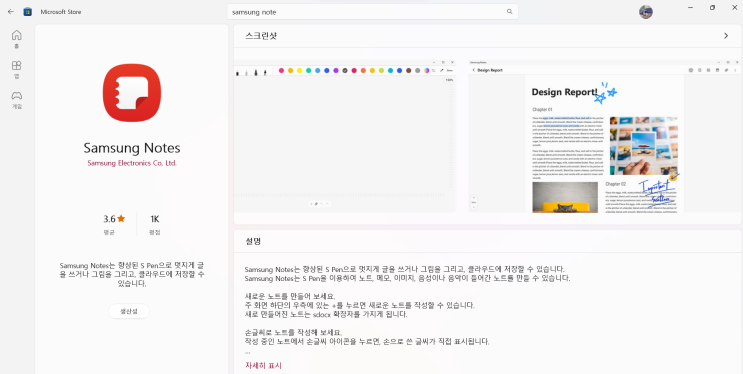Open the user profile avatar
Screen dimensions: 743x374
pyautogui.click(x=645, y=12)
